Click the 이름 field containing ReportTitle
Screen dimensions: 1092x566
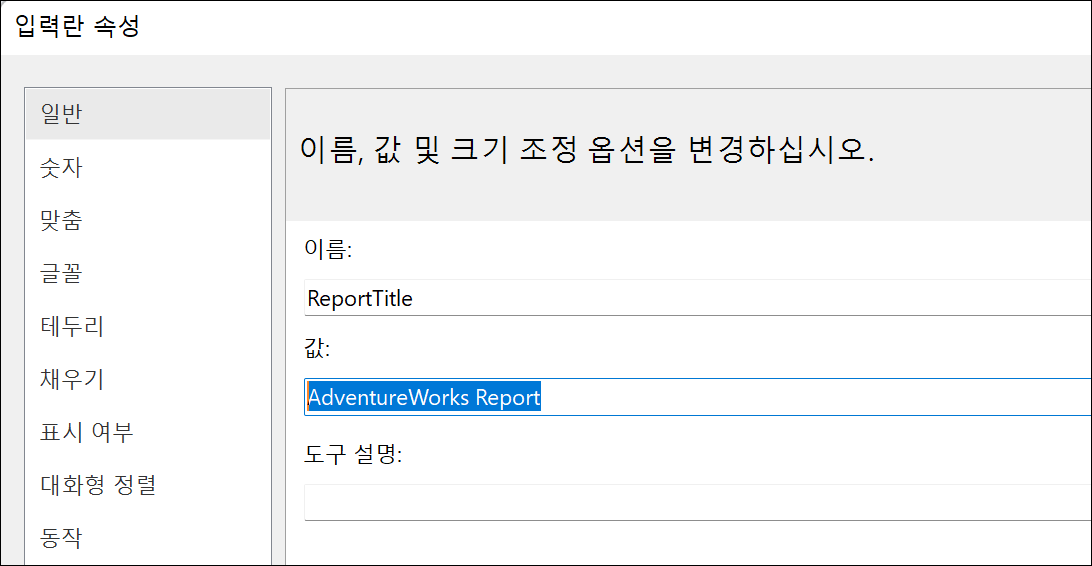(x=698, y=298)
